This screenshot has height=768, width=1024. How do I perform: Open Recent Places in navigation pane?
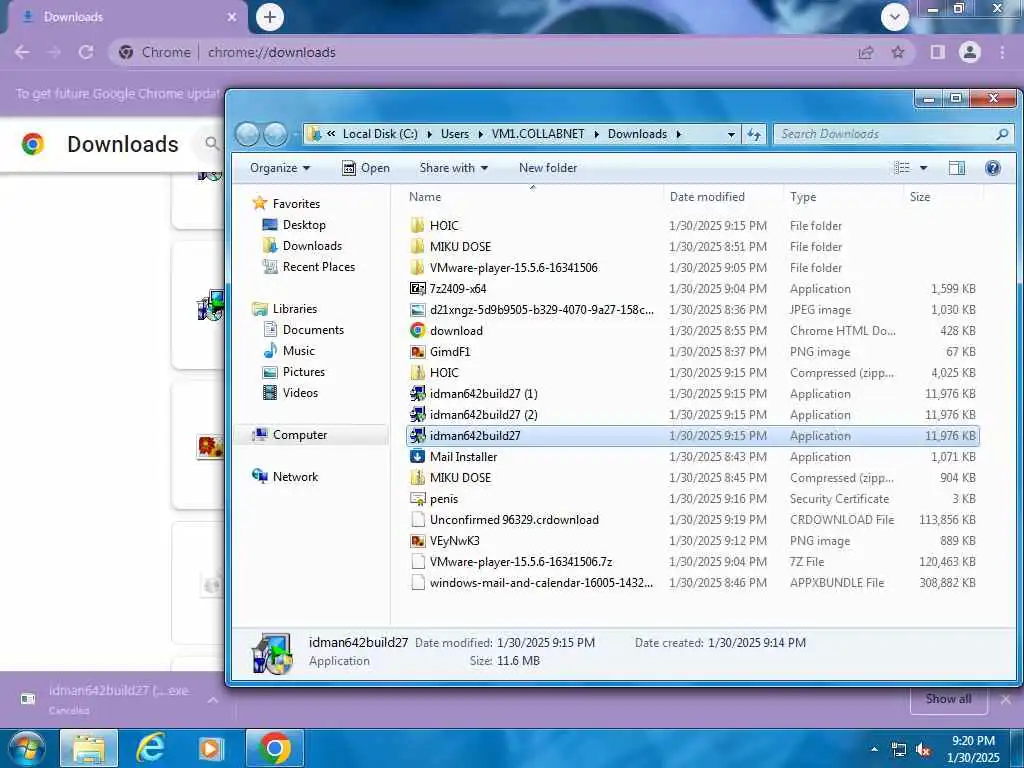point(309,266)
